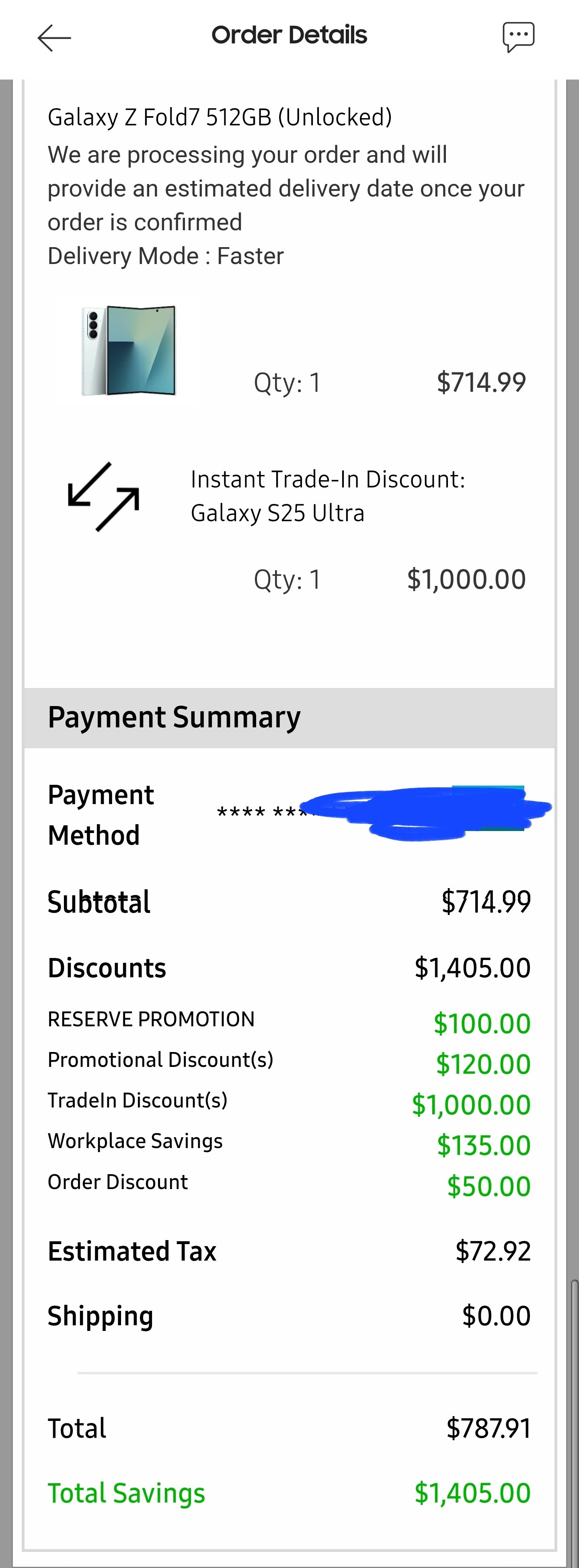This screenshot has width=579, height=1568.
Task: Tap the back arrow icon
Action: point(54,38)
